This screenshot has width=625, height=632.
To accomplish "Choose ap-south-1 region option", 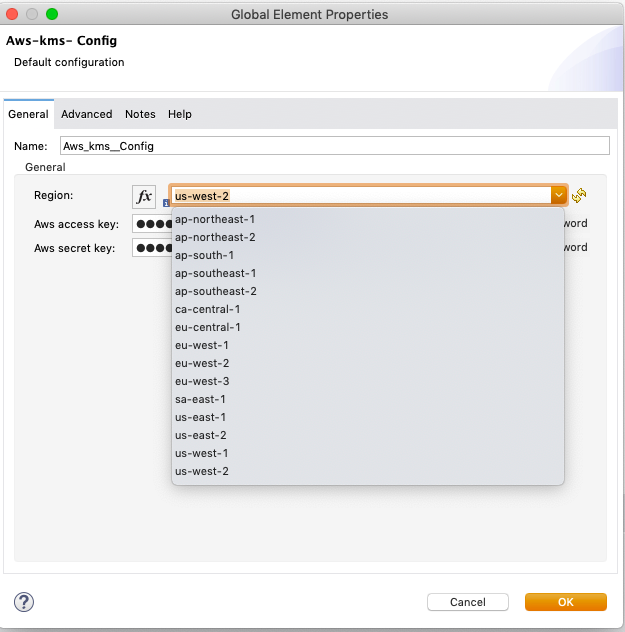I will pyautogui.click(x=368, y=255).
